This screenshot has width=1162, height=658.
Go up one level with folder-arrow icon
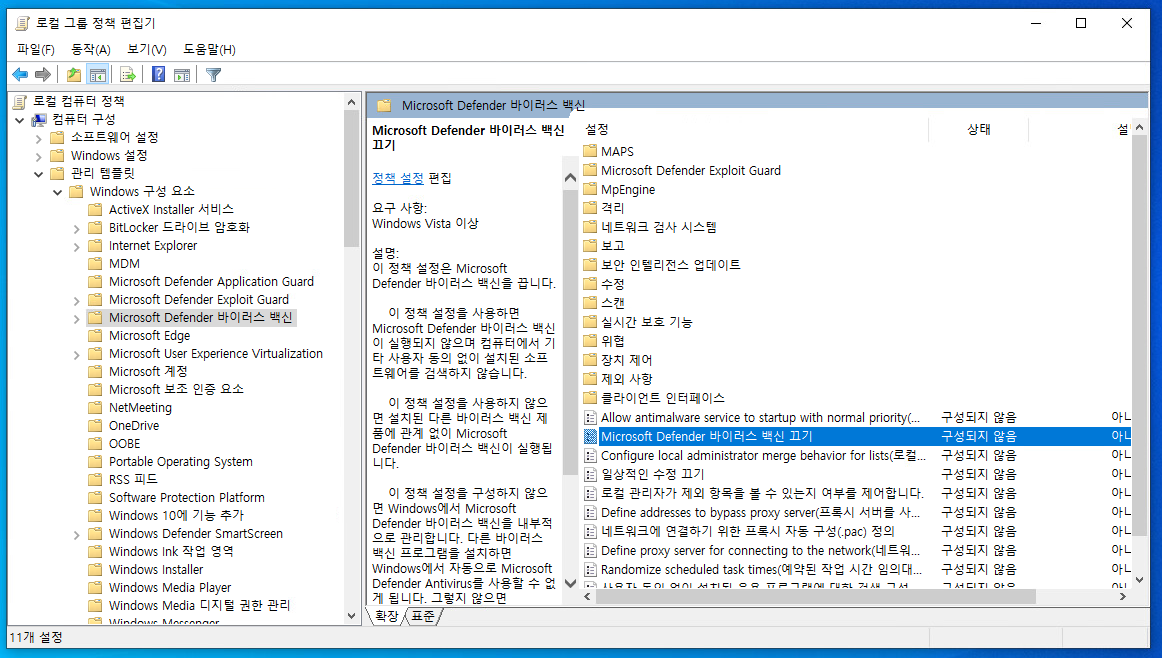pyautogui.click(x=73, y=74)
